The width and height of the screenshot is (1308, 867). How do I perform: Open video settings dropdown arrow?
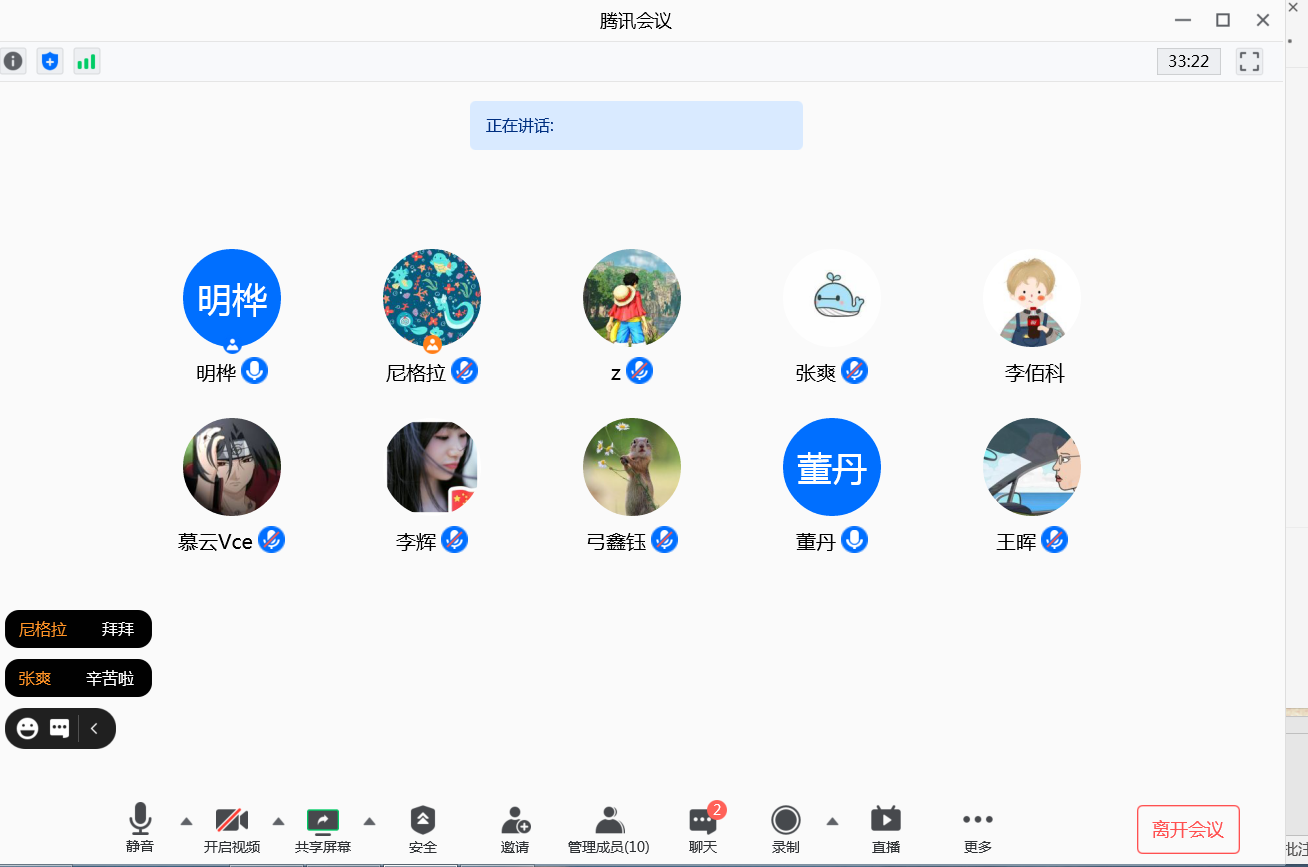coord(277,821)
